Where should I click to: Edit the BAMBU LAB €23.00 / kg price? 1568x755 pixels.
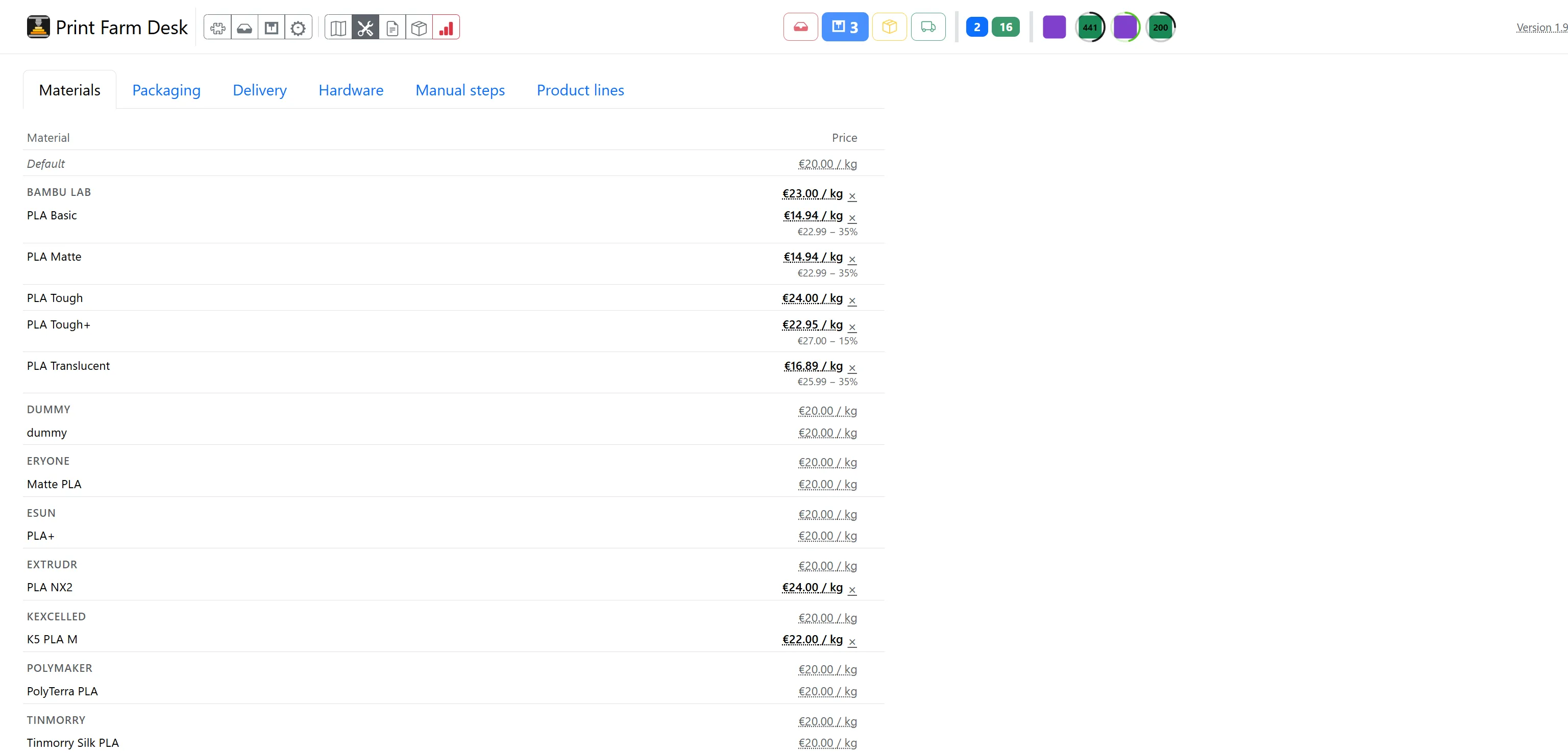click(x=812, y=193)
